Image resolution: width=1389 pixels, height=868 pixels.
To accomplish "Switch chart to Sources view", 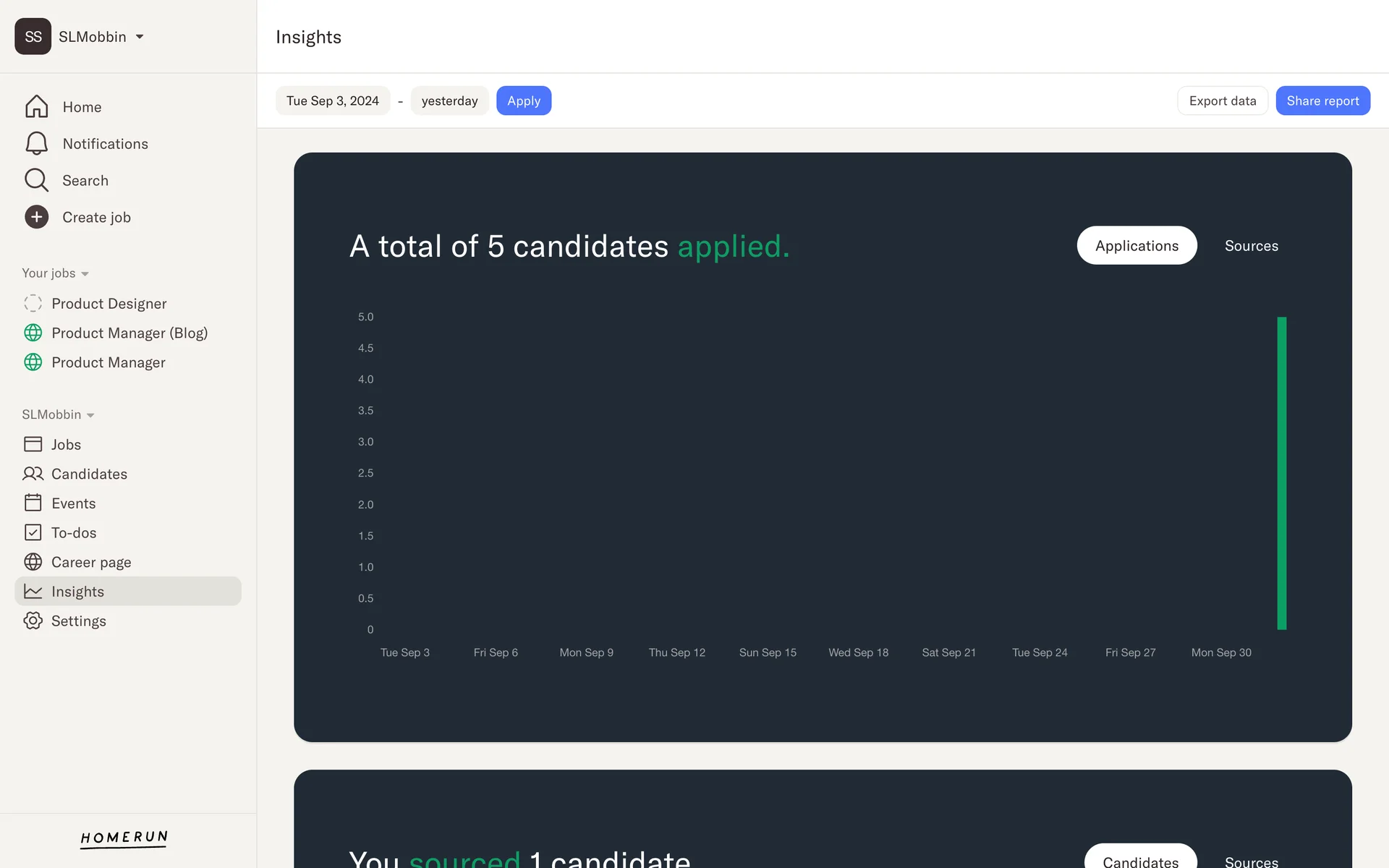I will [1251, 246].
